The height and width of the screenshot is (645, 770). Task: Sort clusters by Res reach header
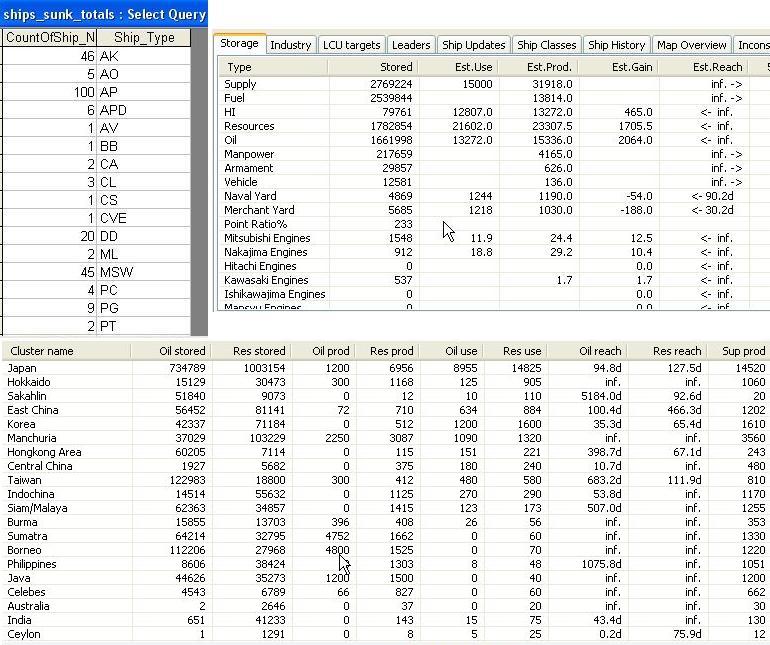tap(667, 351)
